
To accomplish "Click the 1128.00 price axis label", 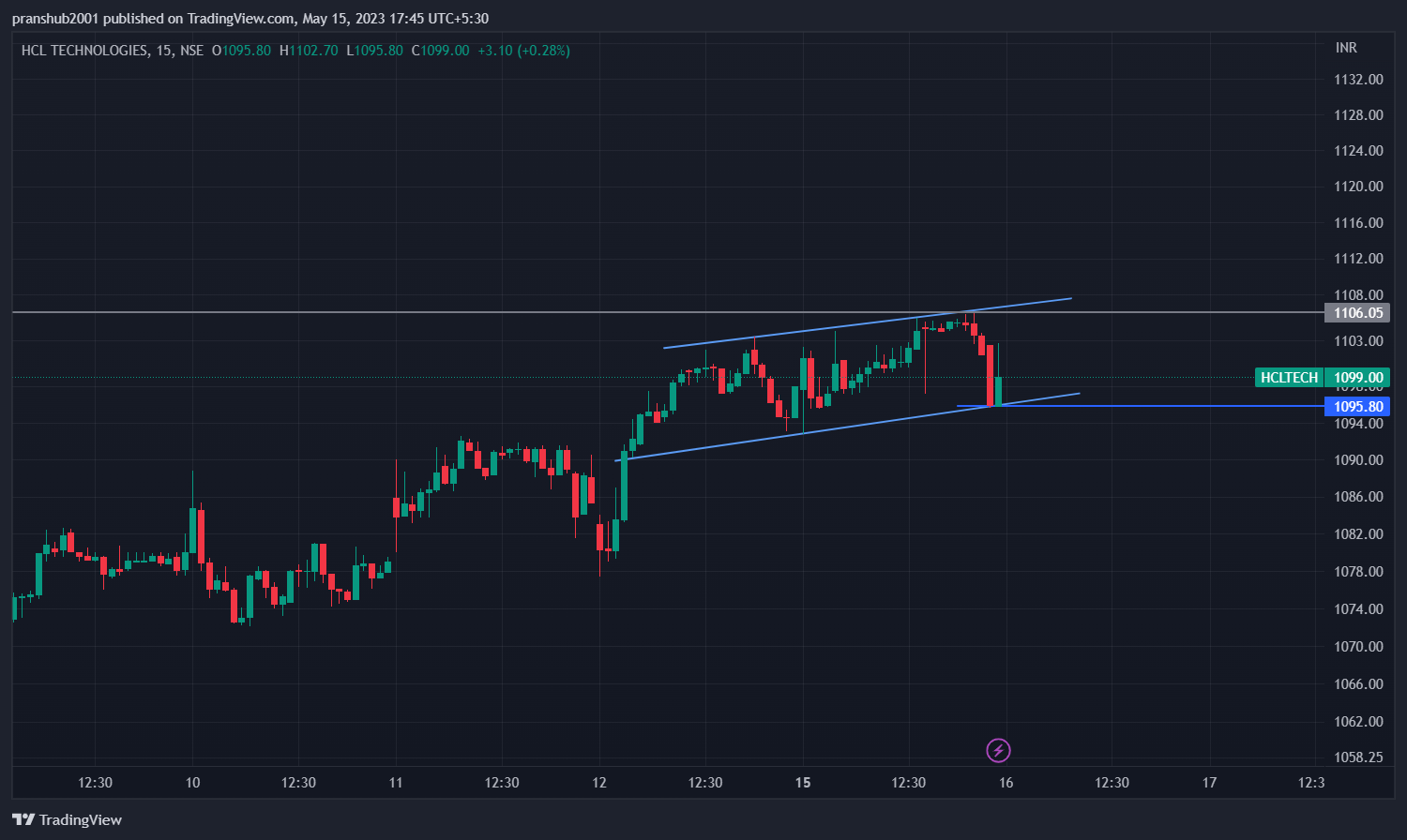I will [1358, 115].
